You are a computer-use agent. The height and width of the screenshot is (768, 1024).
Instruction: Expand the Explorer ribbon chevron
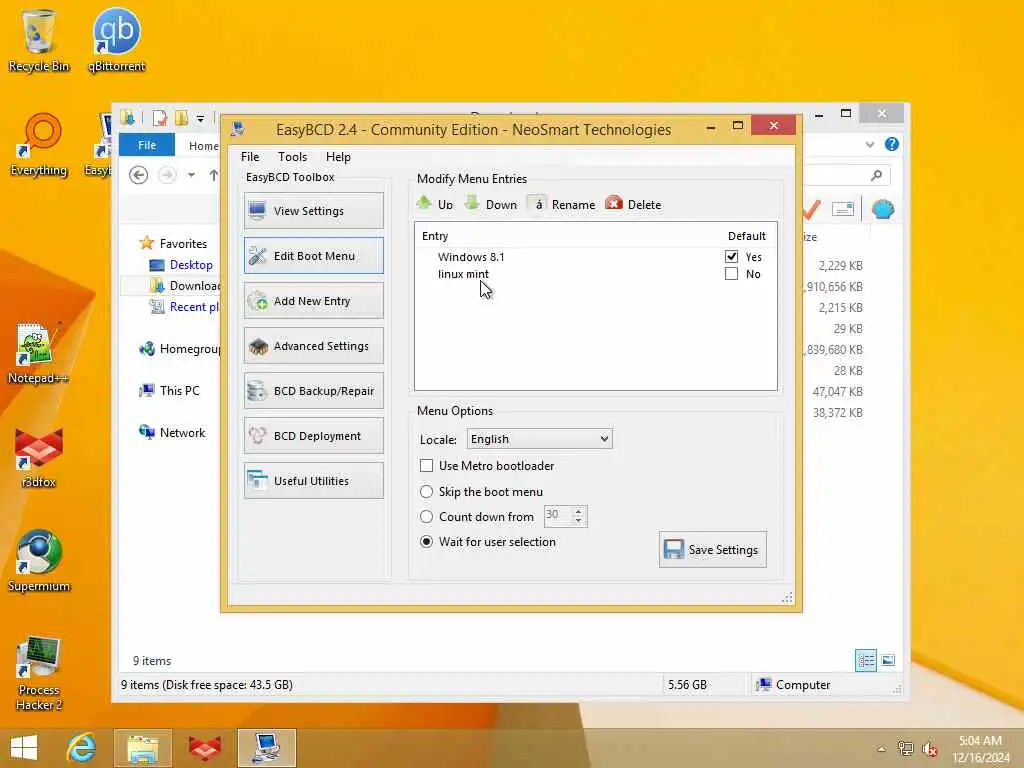pyautogui.click(x=869, y=144)
